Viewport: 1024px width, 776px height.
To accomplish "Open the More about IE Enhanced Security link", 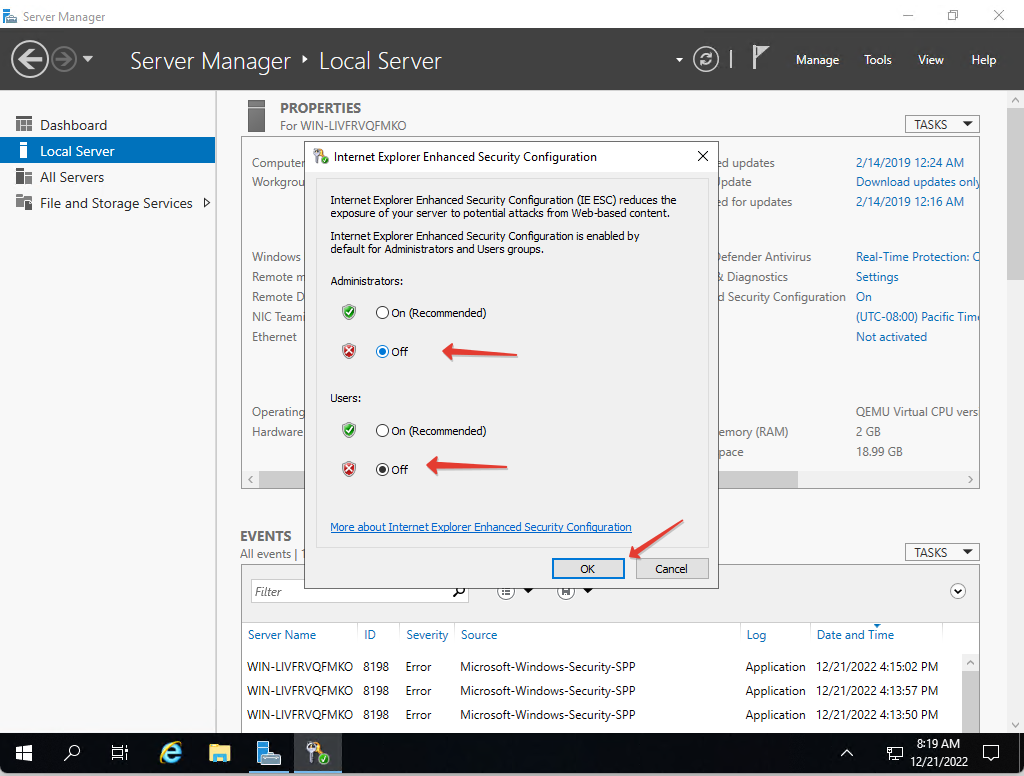I will 480,527.
